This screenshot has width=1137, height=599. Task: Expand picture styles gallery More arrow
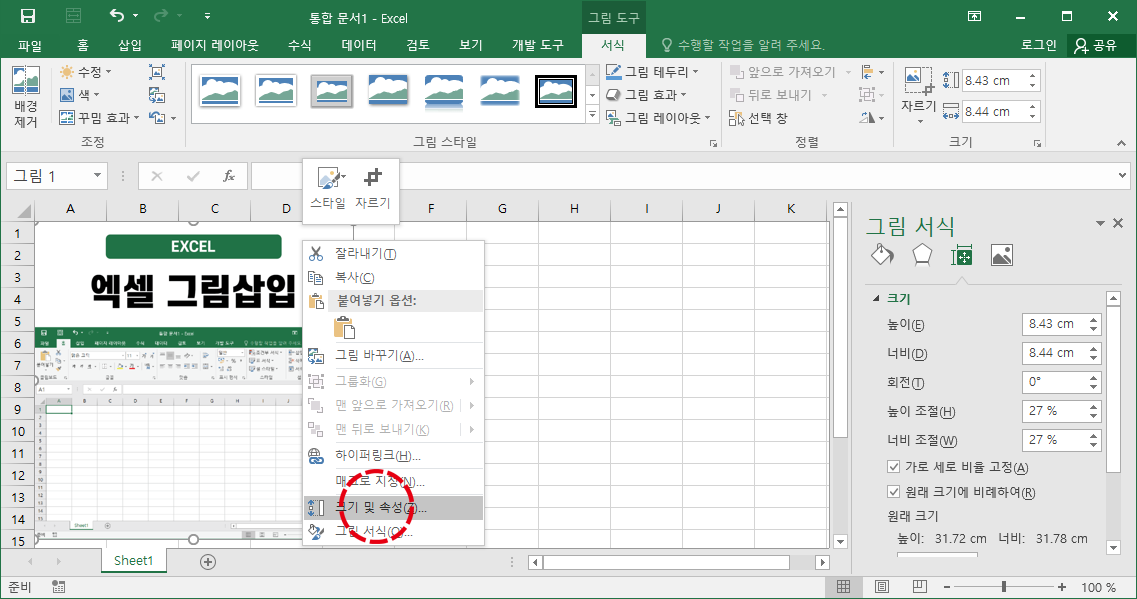tap(592, 115)
